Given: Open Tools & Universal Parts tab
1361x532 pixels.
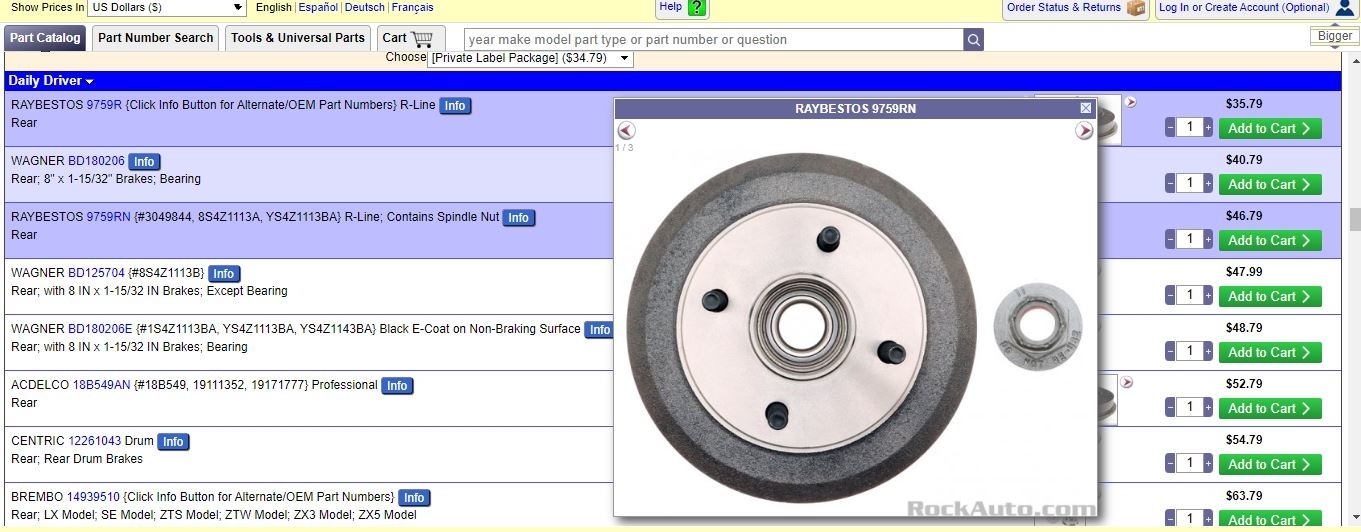Looking at the screenshot, I should [298, 39].
